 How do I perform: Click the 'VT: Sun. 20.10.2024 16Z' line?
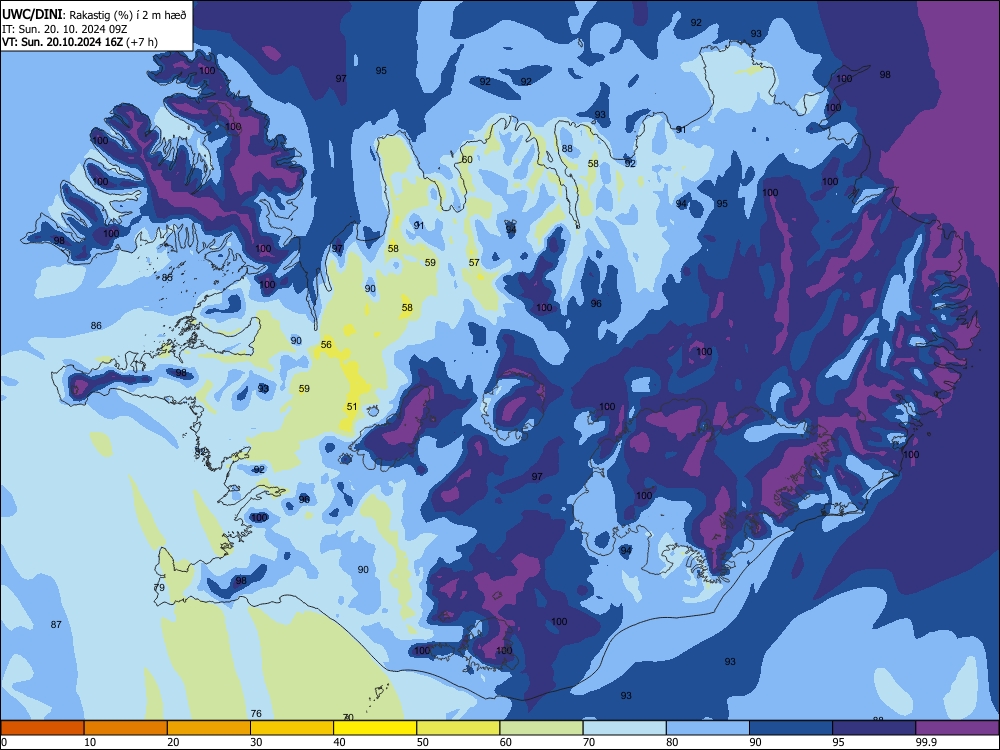62,42
